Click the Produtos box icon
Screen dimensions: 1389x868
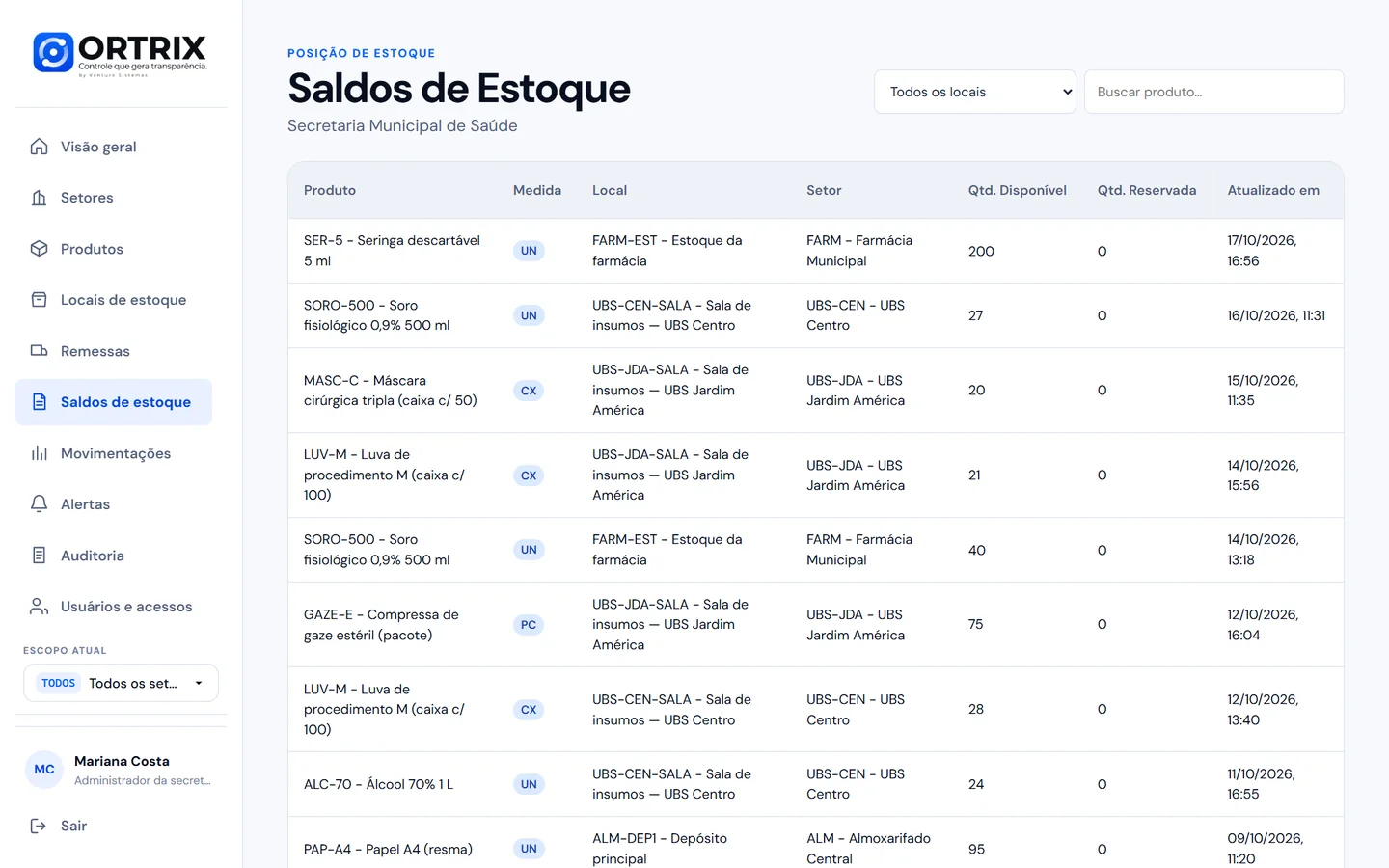click(x=39, y=249)
